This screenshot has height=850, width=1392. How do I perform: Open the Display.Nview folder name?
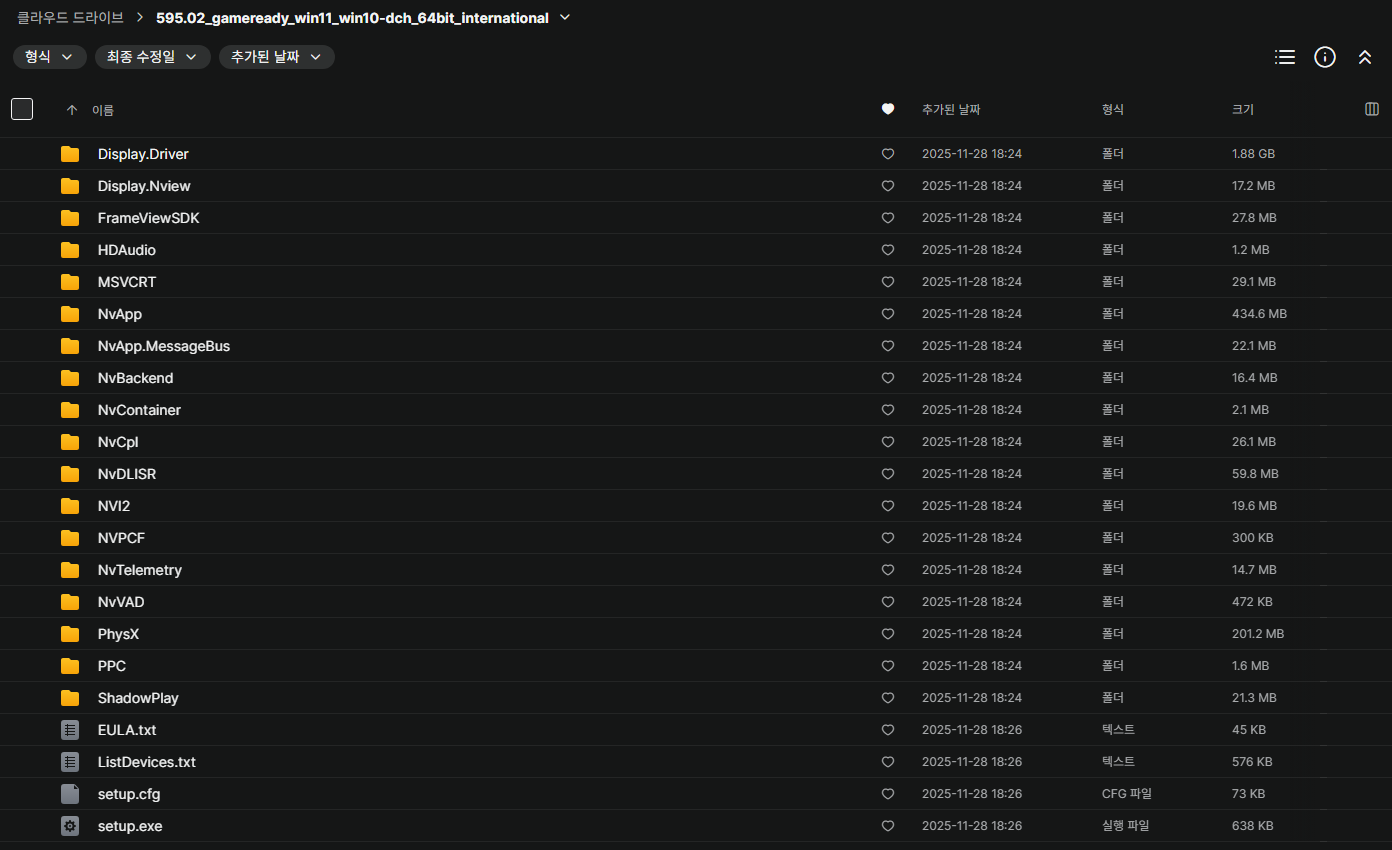(x=144, y=186)
